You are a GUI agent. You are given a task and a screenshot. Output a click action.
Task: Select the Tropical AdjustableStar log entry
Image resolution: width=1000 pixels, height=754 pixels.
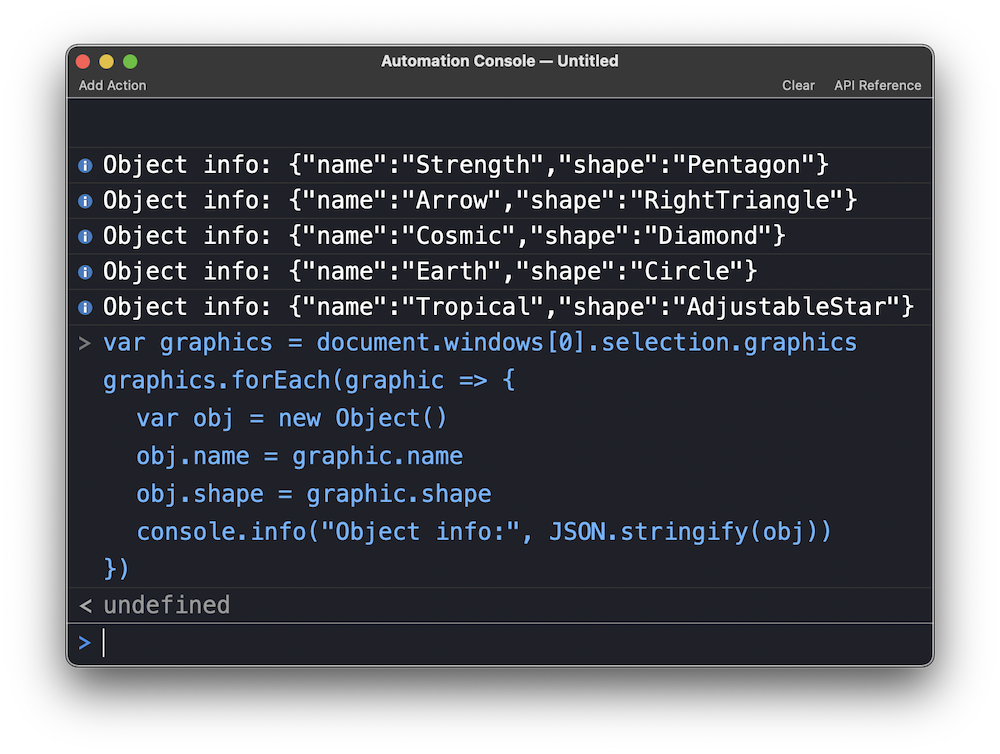pos(508,307)
